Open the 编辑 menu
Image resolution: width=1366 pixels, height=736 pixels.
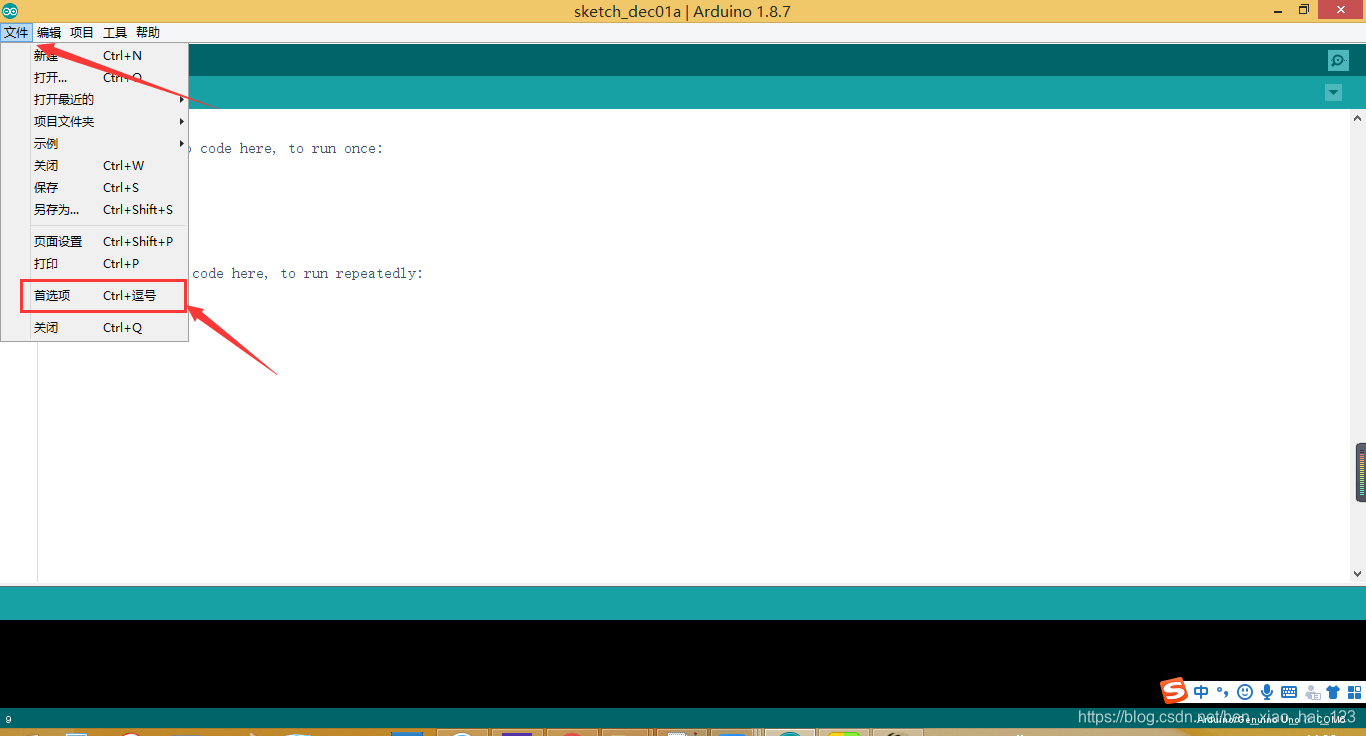pos(49,33)
